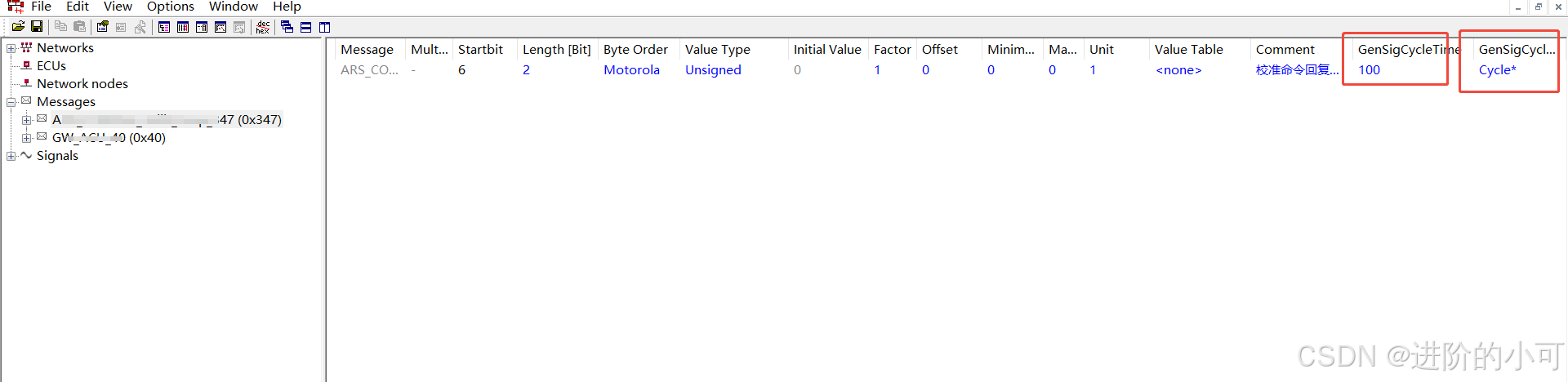Click the tile windows horizontally icon

click(305, 27)
